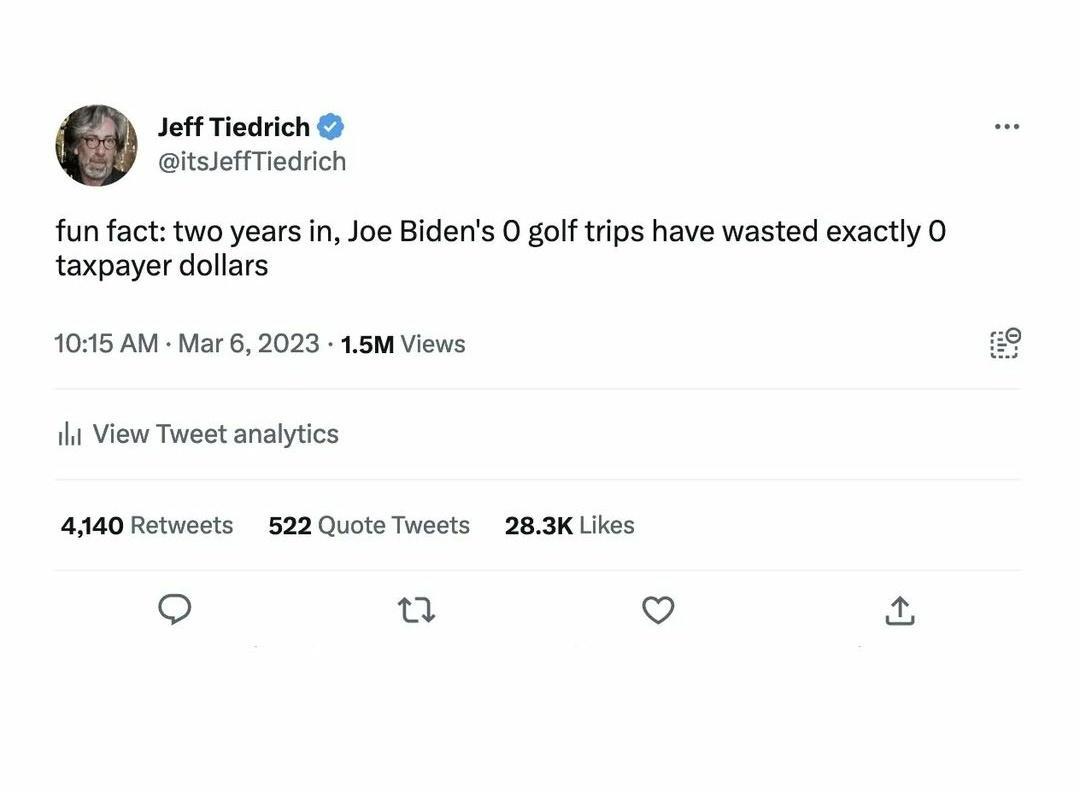This screenshot has height=792, width=1080.
Task: Click the analytics bar chart icon
Action: click(x=69, y=433)
